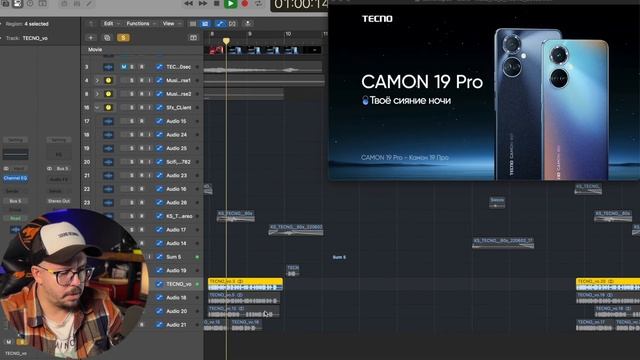Solo the Sfx_CLient track stack

pyautogui.click(x=132, y=107)
